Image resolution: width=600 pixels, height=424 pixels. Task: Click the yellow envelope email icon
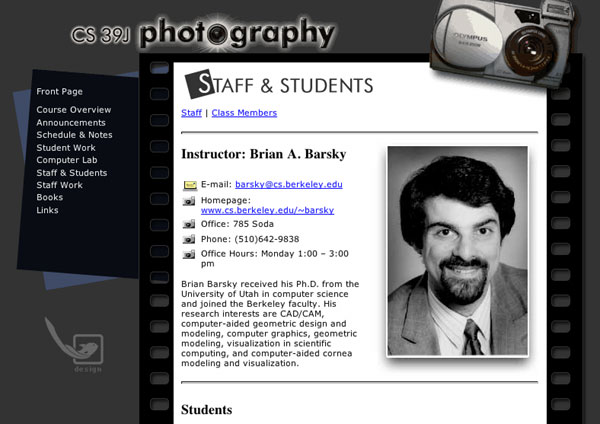pos(190,185)
